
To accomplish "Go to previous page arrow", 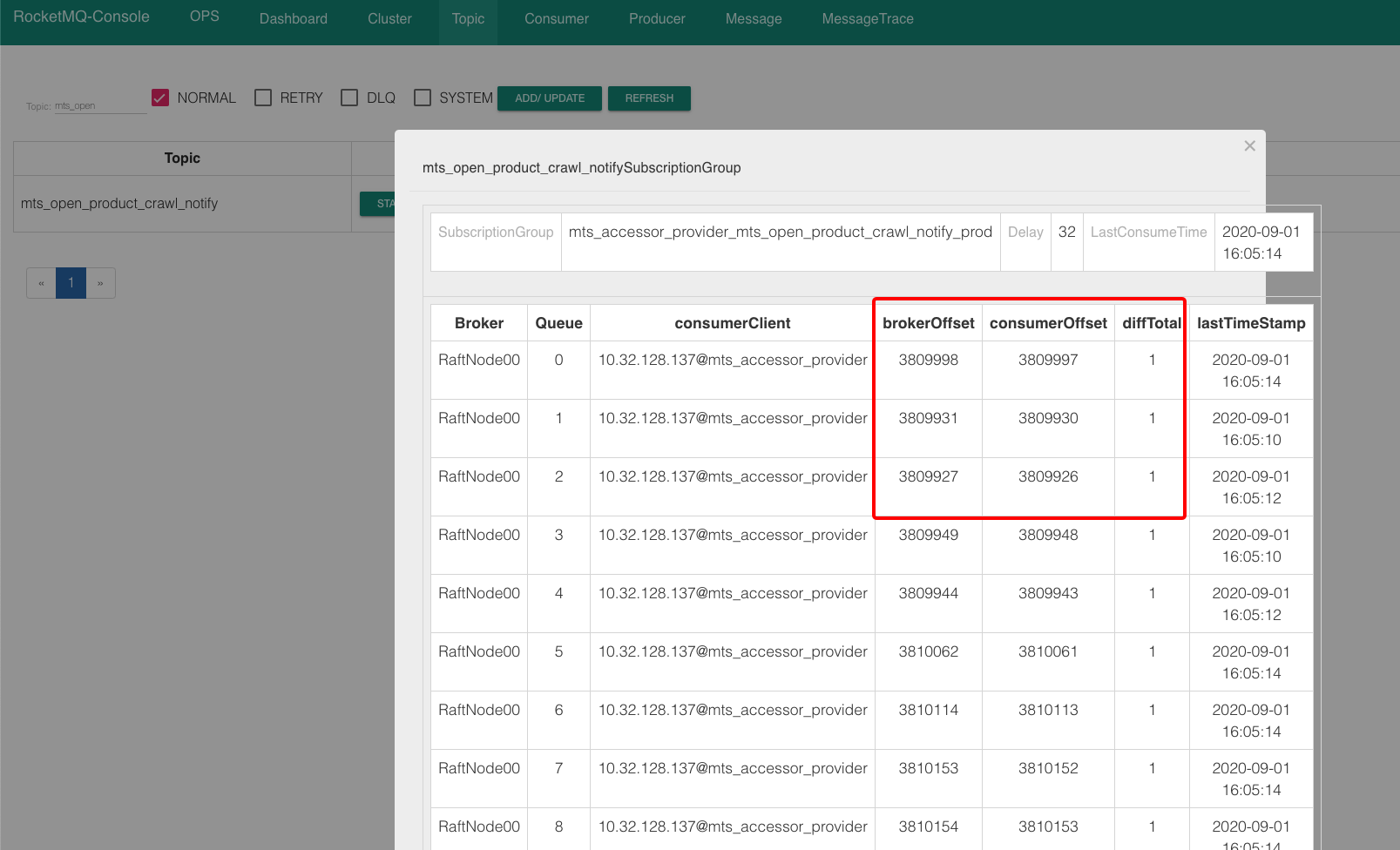I will point(41,283).
